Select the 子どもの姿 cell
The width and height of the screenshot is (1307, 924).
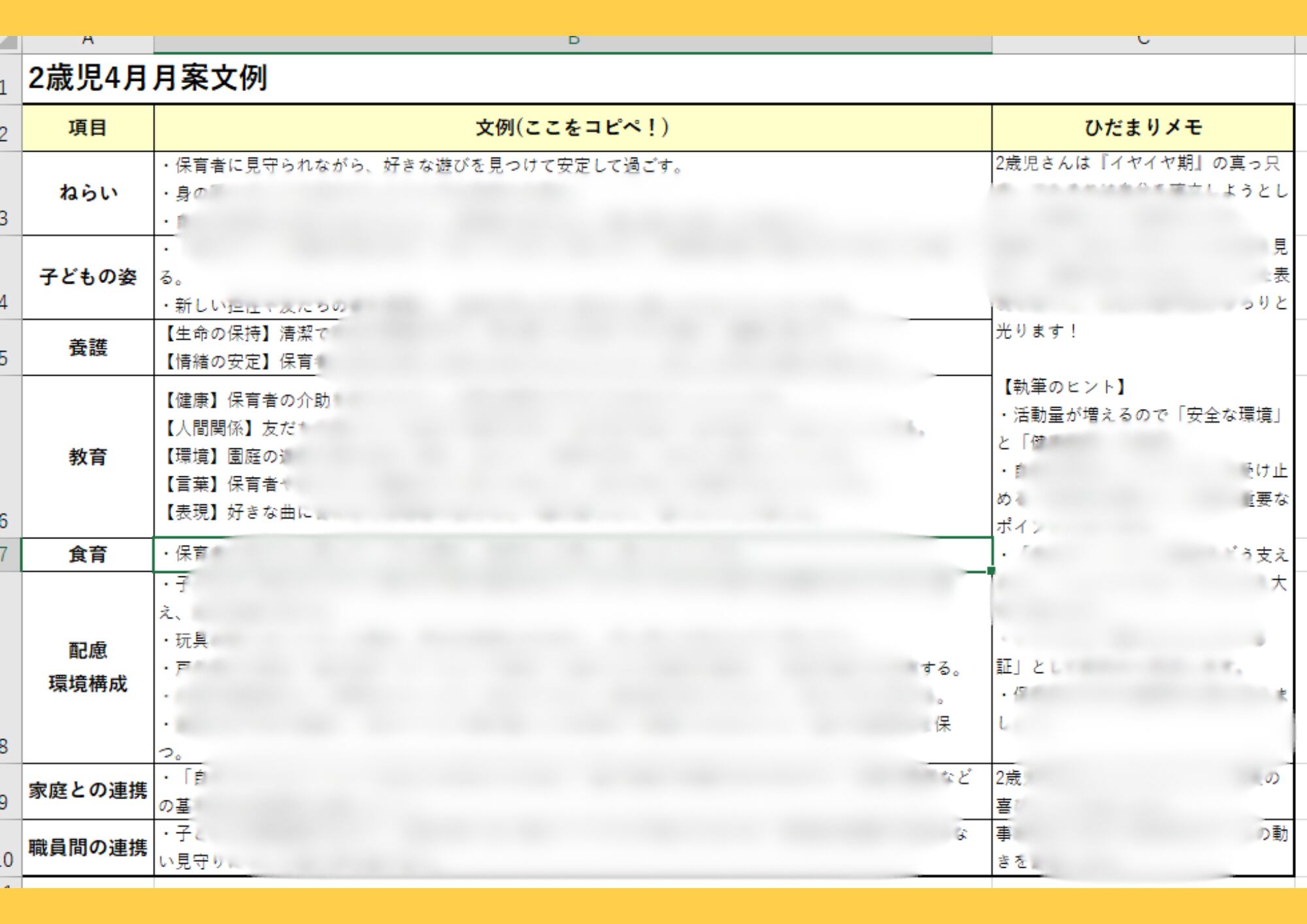[x=88, y=277]
